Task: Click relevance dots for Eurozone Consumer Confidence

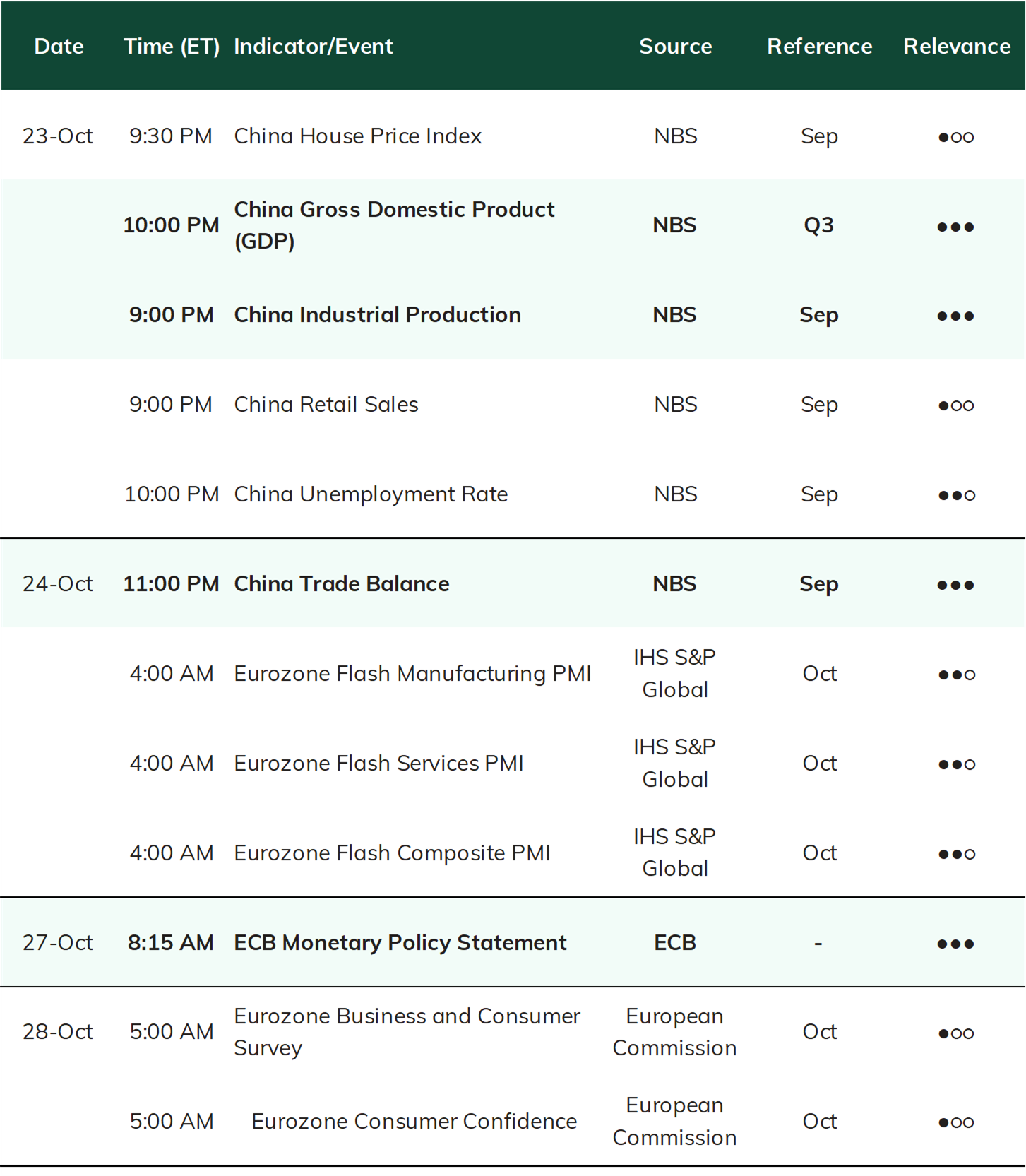Action: (955, 1122)
